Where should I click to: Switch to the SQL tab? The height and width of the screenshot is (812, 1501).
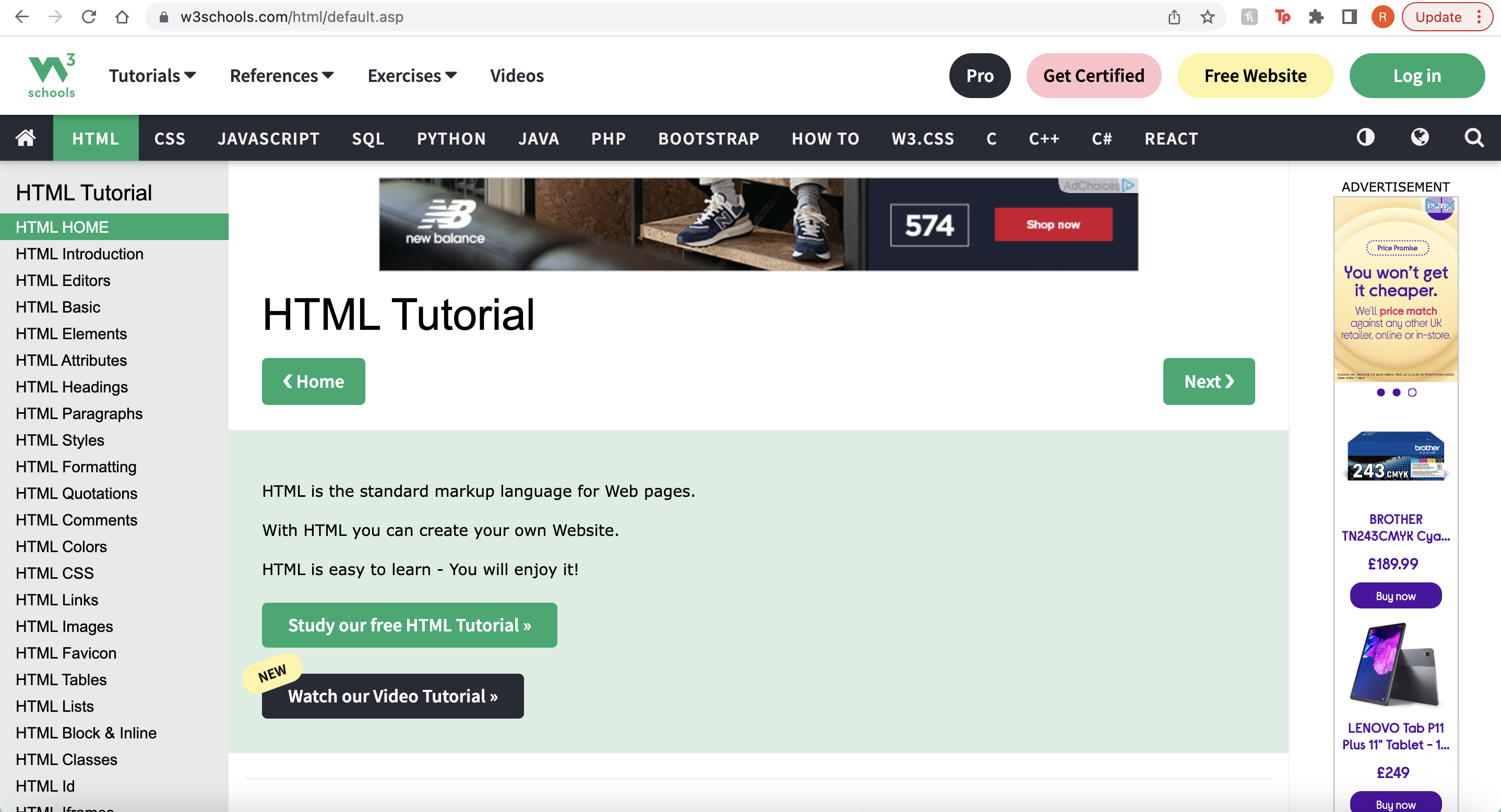pos(368,138)
